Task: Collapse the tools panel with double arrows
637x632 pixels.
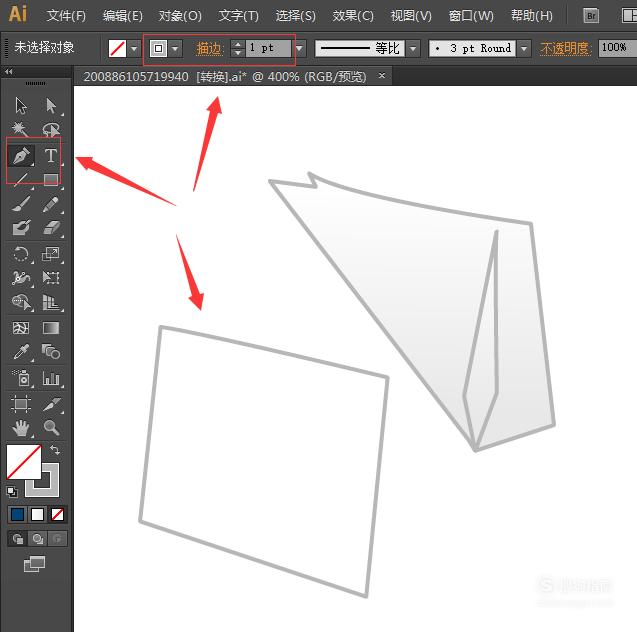Action: click(8, 72)
